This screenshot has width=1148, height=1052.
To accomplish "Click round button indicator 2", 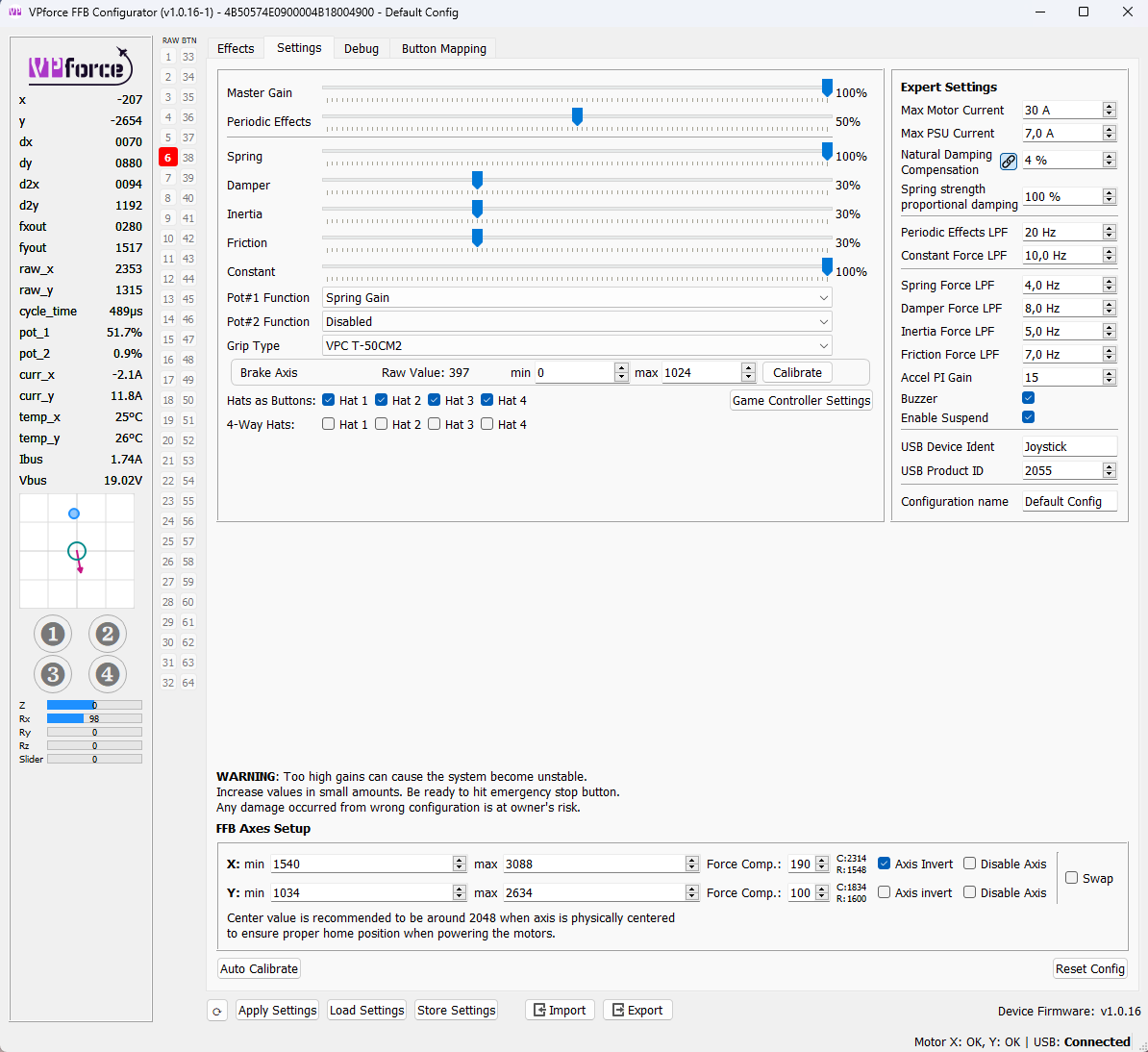I will coord(108,634).
